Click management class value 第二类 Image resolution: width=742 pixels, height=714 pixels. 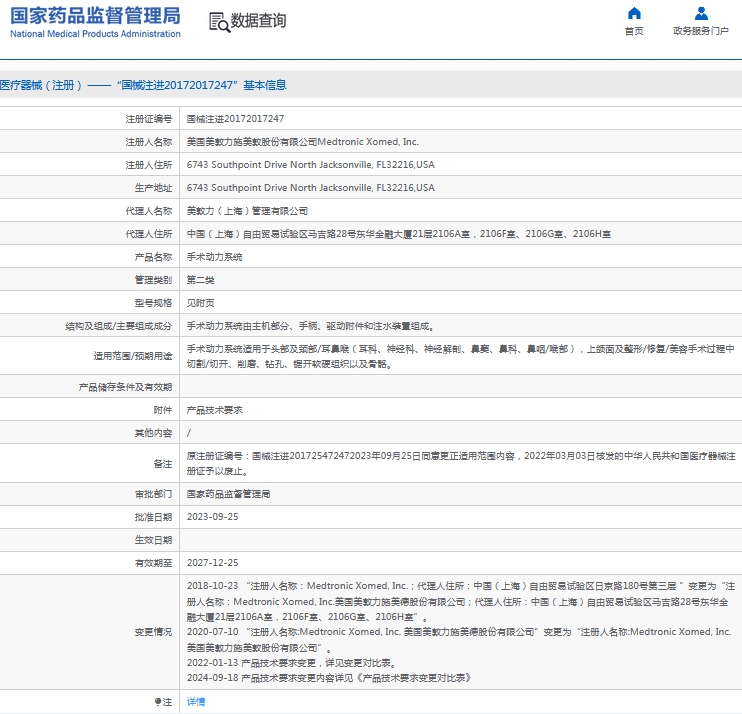[x=200, y=280]
